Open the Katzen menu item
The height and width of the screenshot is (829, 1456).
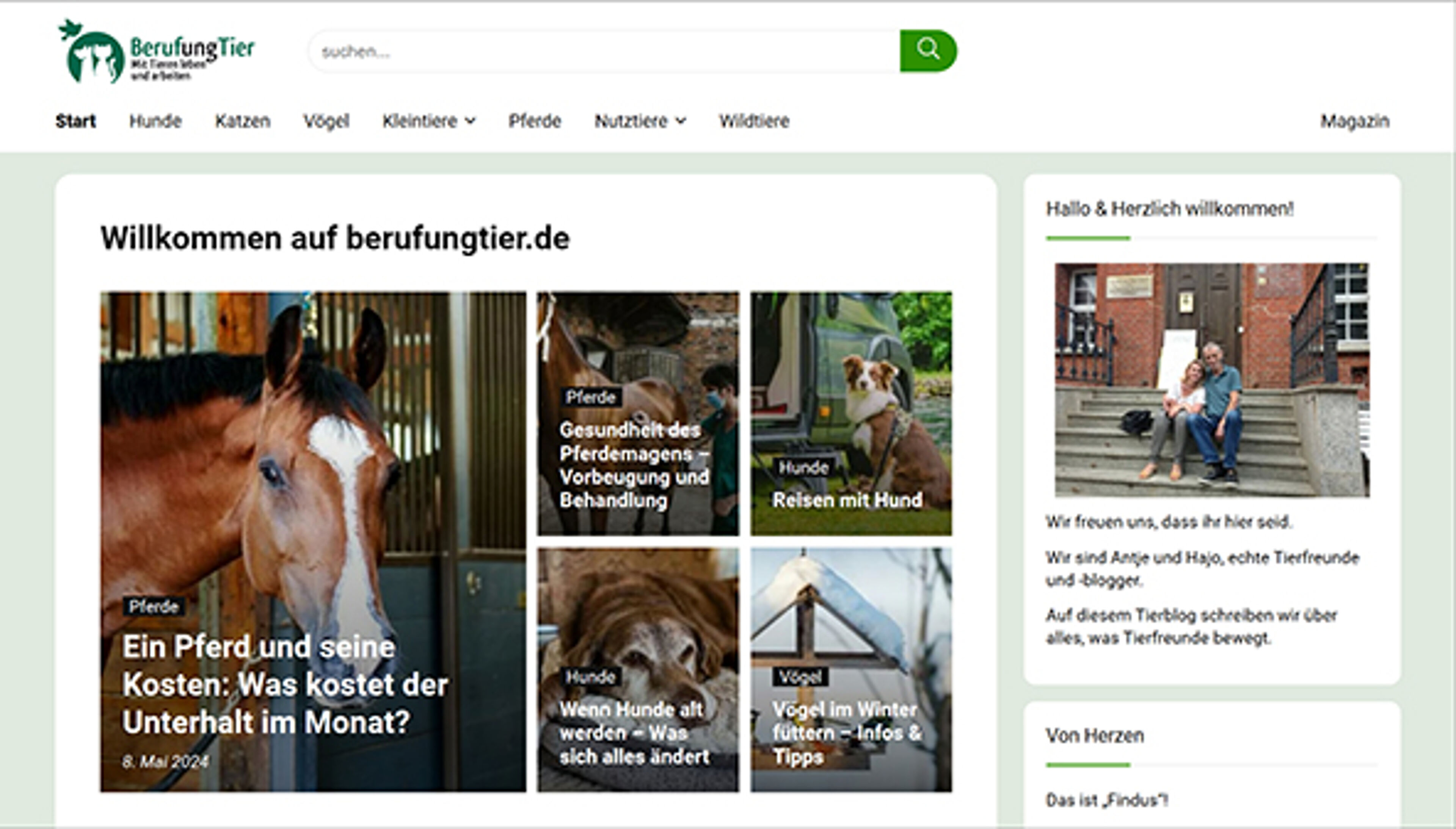(x=242, y=121)
